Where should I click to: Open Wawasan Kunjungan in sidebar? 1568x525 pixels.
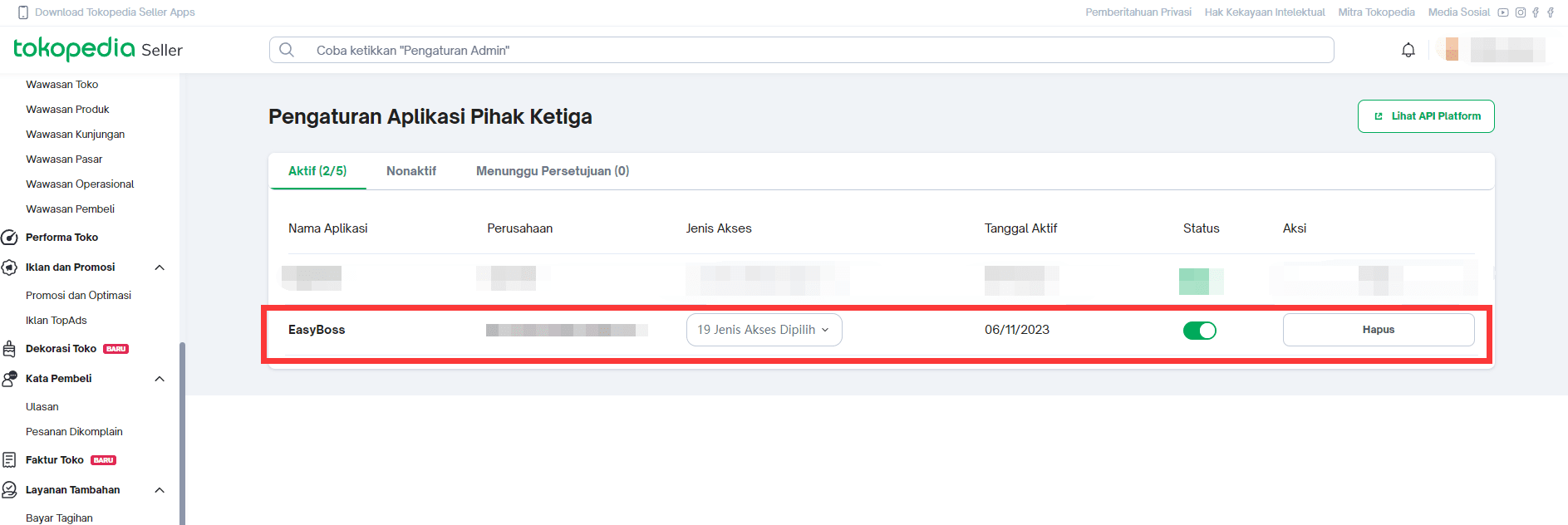[76, 135]
